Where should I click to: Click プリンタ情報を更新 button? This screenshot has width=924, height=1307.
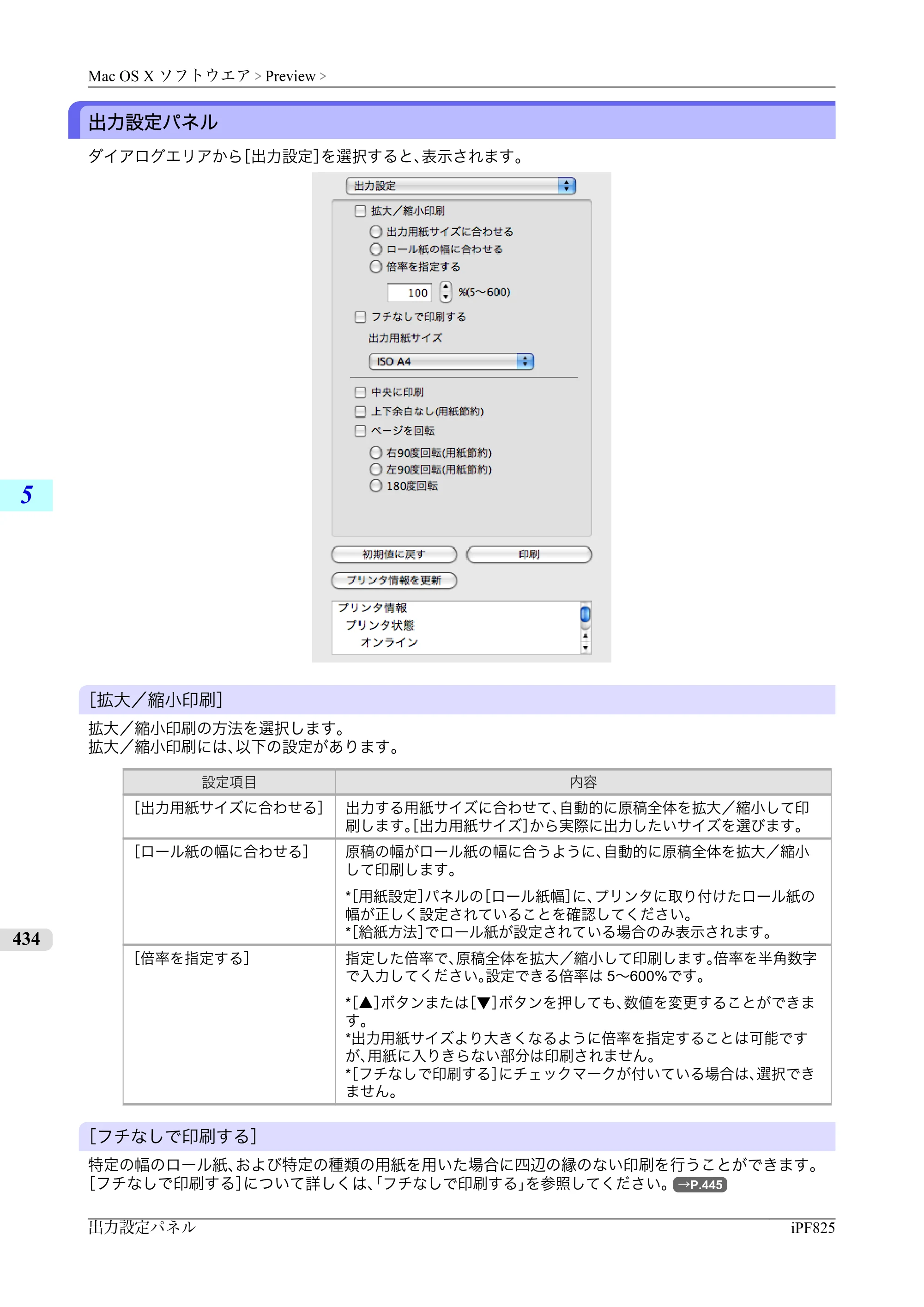pyautogui.click(x=394, y=580)
